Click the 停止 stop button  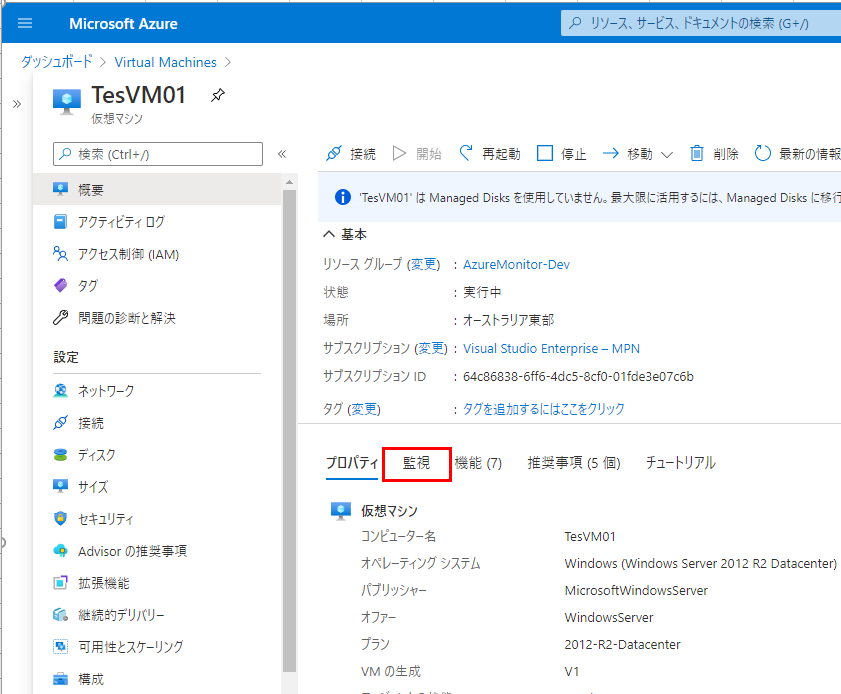coord(562,154)
